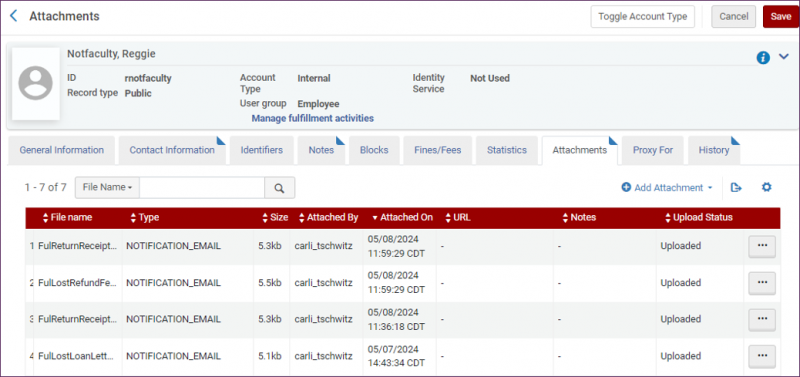
Task: Click the Employee user group value
Action: pyautogui.click(x=318, y=104)
